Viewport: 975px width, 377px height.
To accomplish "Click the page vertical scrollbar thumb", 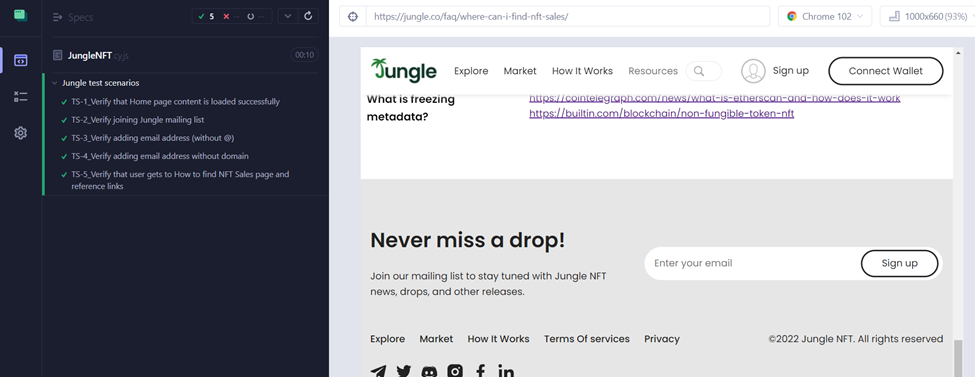I will (x=958, y=358).
